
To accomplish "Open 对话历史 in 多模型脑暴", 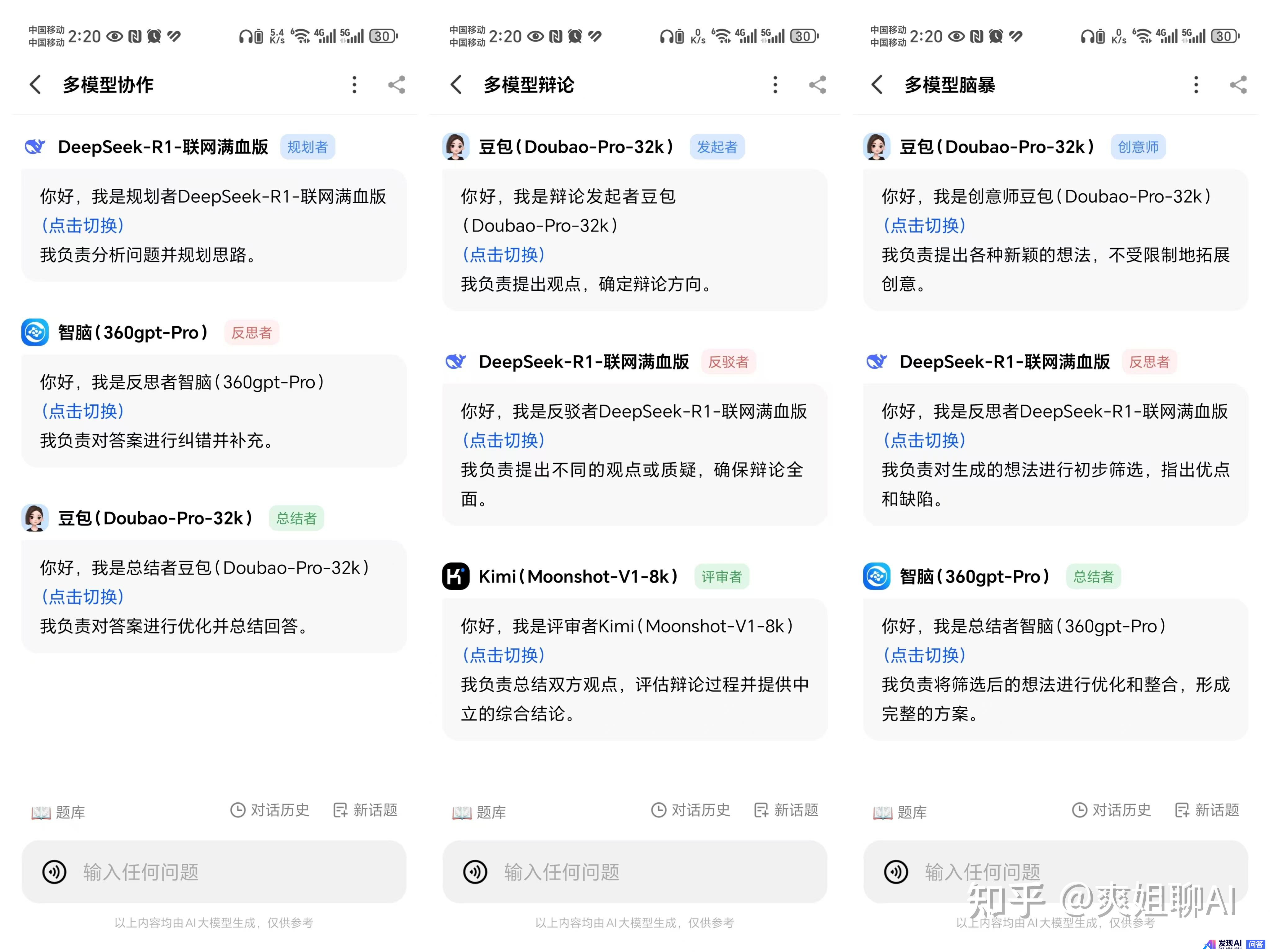I will pos(1111,810).
